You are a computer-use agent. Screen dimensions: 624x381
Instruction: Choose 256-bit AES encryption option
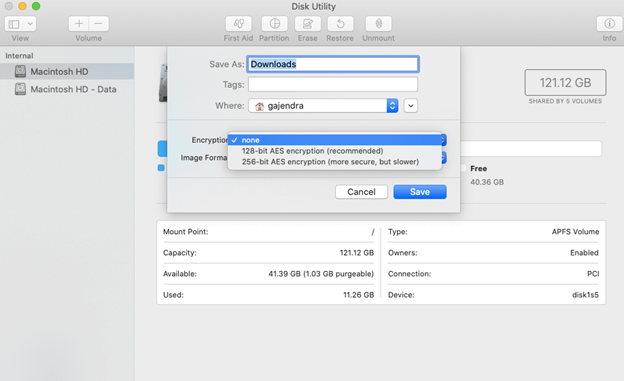pyautogui.click(x=335, y=162)
